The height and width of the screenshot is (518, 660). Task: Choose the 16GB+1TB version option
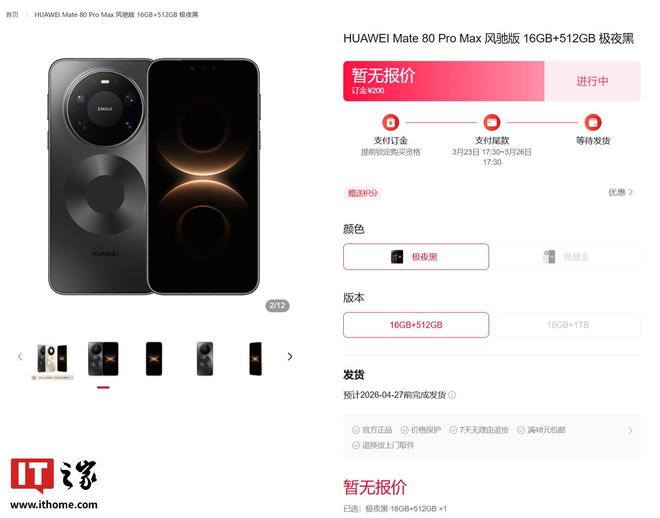point(567,325)
